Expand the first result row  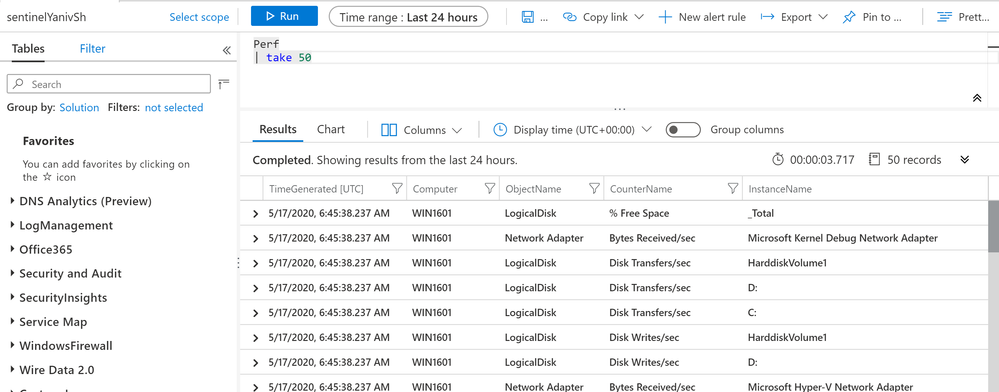pos(255,214)
